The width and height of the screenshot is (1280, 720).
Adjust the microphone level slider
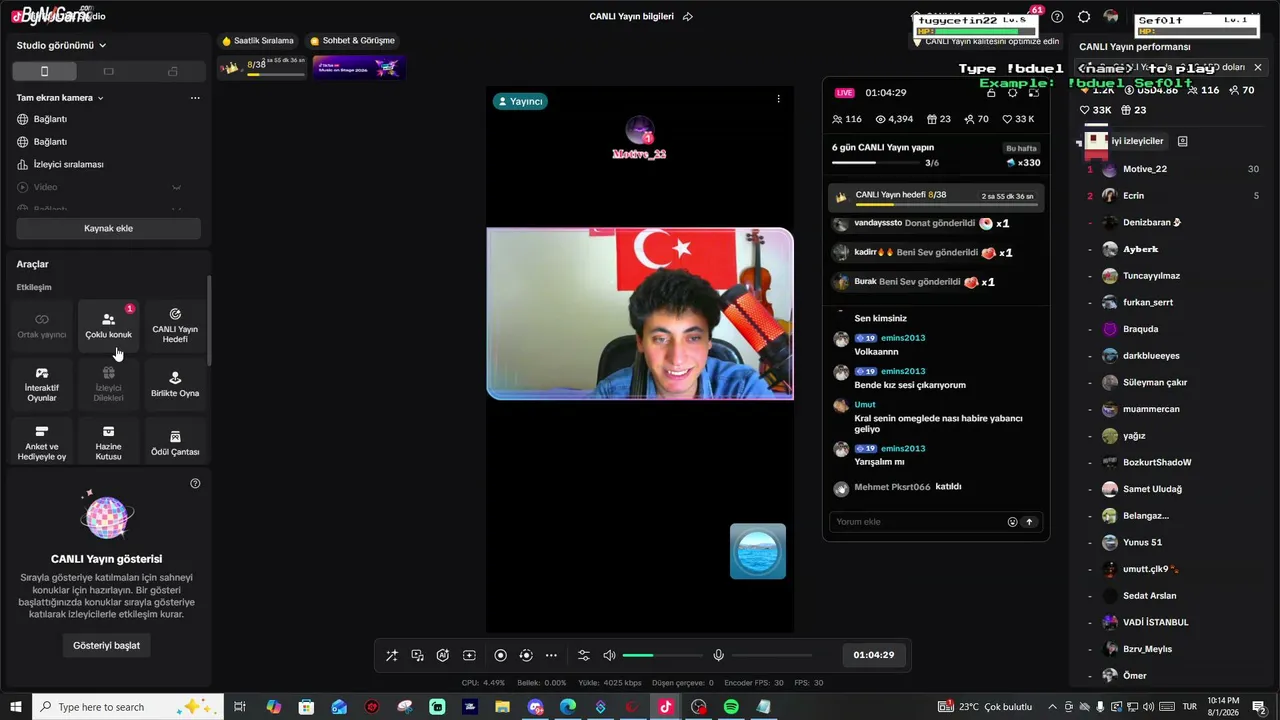(772, 655)
